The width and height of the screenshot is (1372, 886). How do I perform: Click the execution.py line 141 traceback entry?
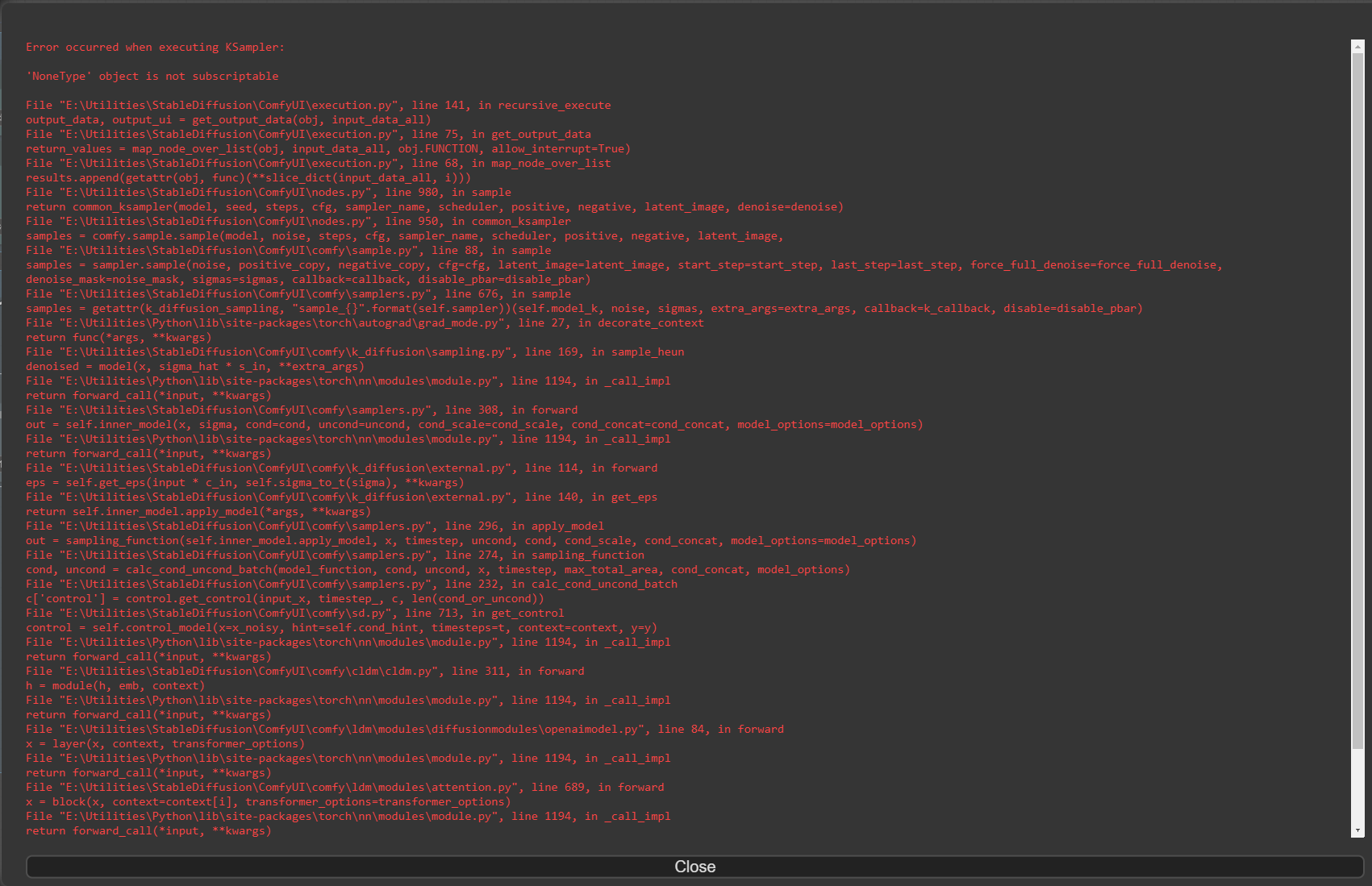319,105
